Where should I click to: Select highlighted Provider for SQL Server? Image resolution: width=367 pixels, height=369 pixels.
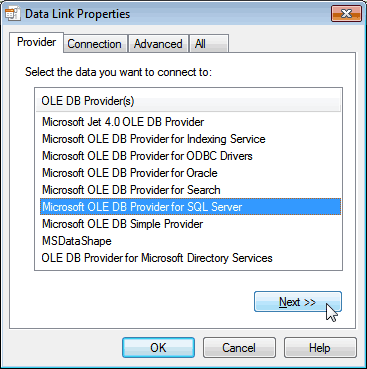click(190, 207)
